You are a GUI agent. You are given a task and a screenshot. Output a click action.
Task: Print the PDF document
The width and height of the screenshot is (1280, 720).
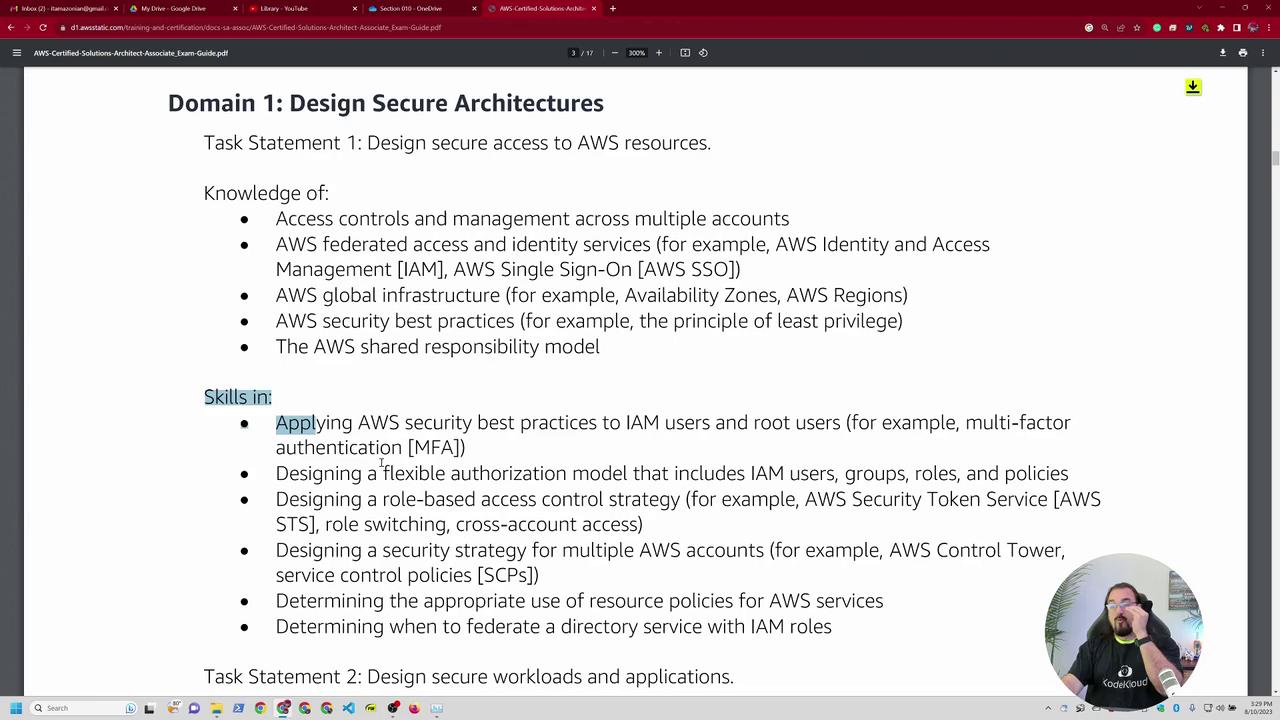pyautogui.click(x=1243, y=53)
